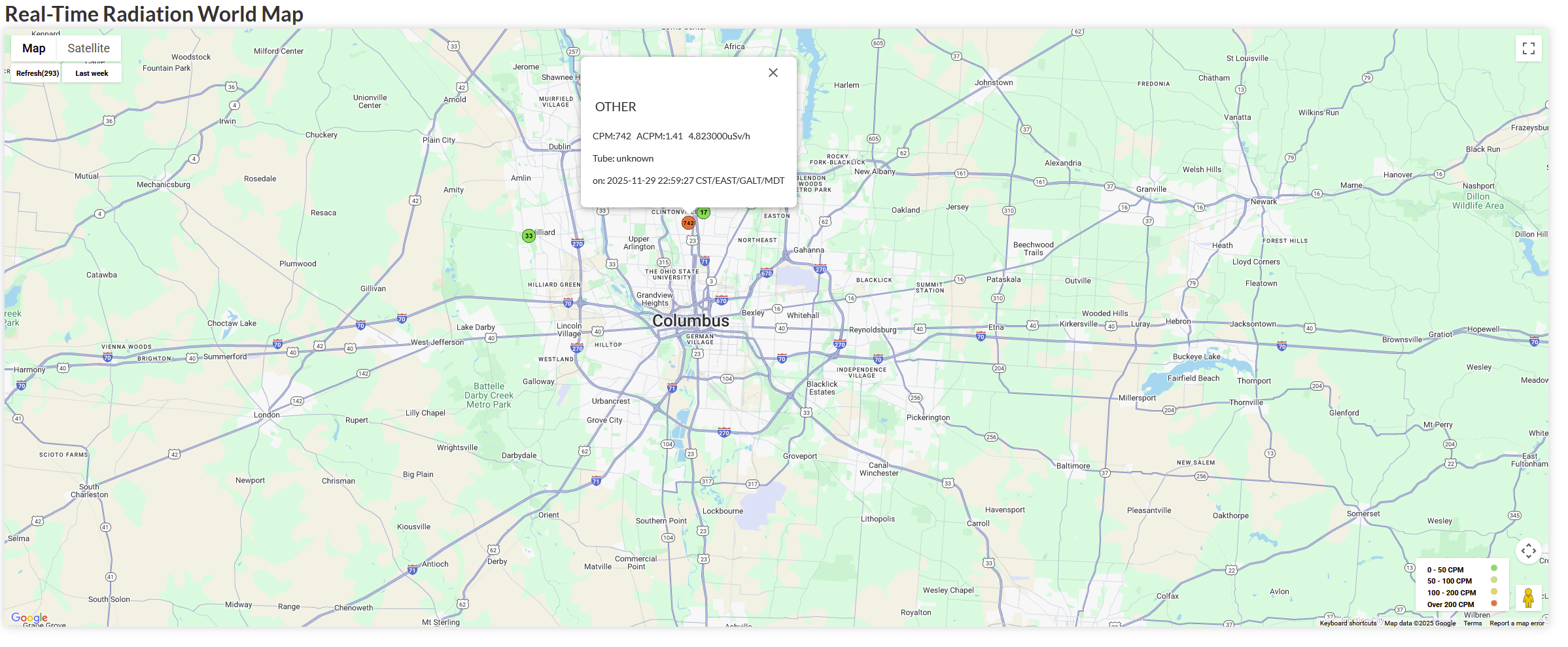
Task: Click the 'Tube: unknown' popup line
Action: pyautogui.click(x=623, y=158)
